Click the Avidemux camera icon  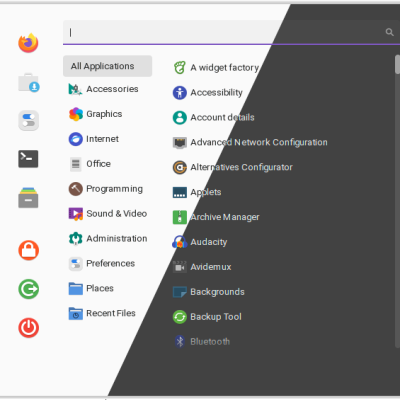180,267
